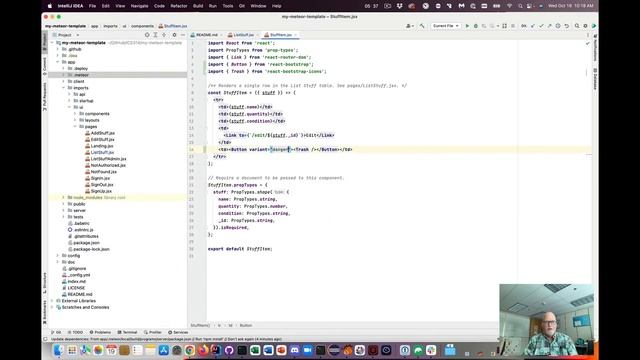The image size is (640, 360).
Task: Open the user account icon in toolbar
Action: tap(409, 26)
